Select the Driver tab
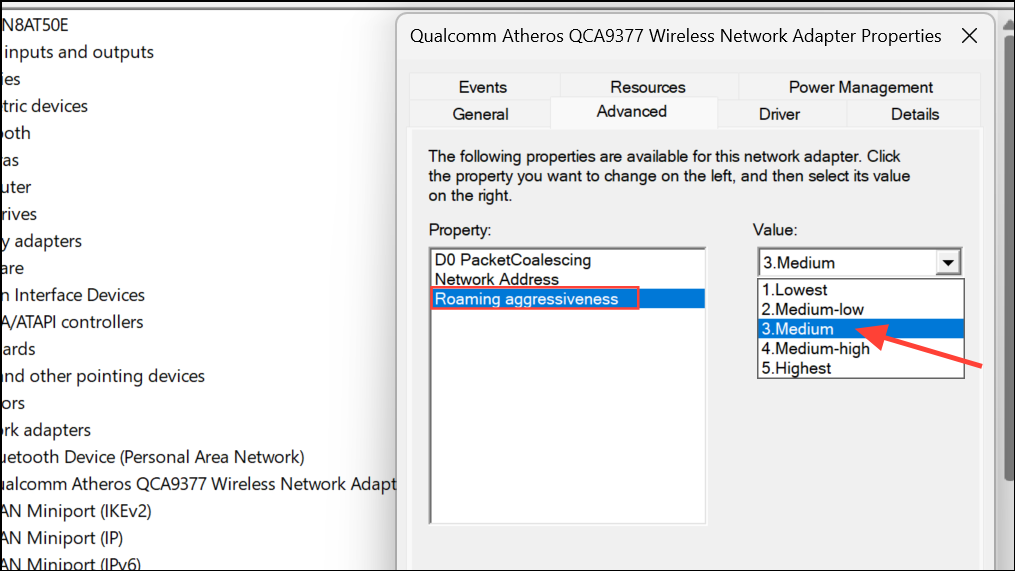Screen dimensions: 1015x571 point(779,114)
